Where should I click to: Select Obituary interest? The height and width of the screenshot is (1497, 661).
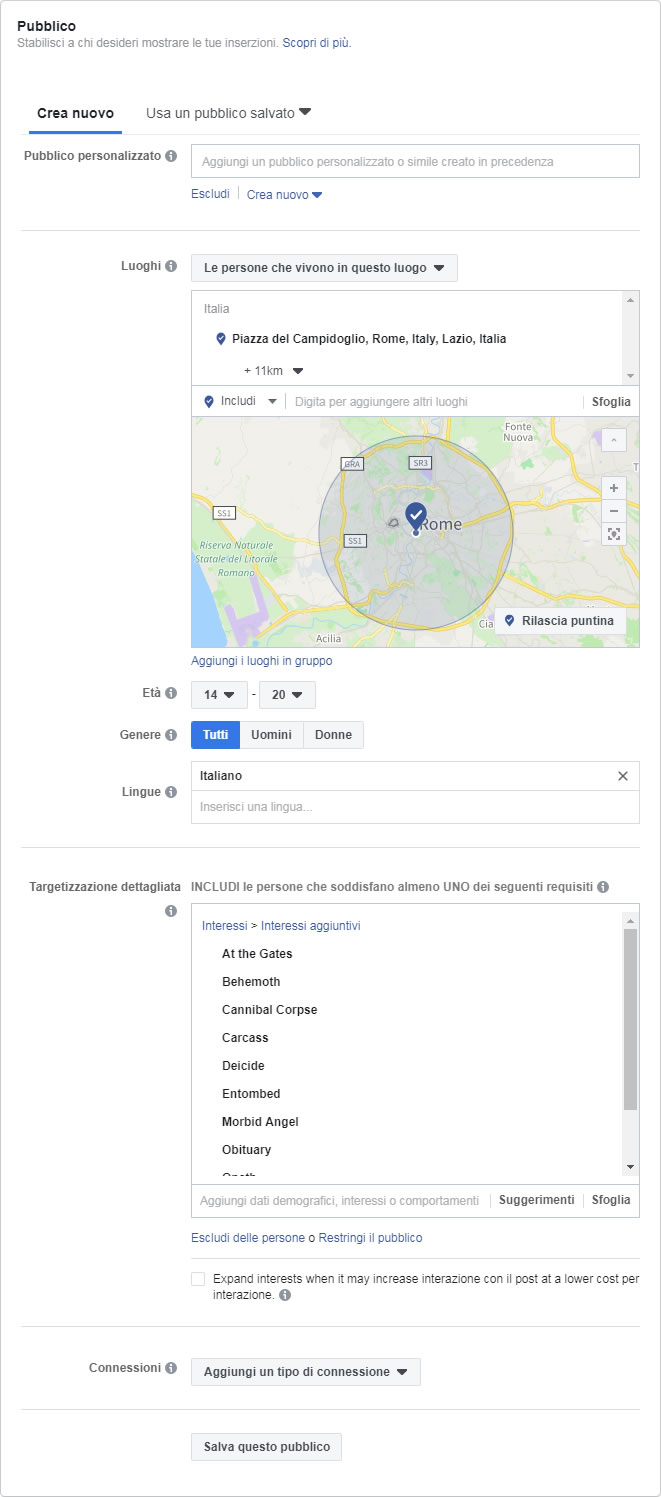tap(246, 1150)
